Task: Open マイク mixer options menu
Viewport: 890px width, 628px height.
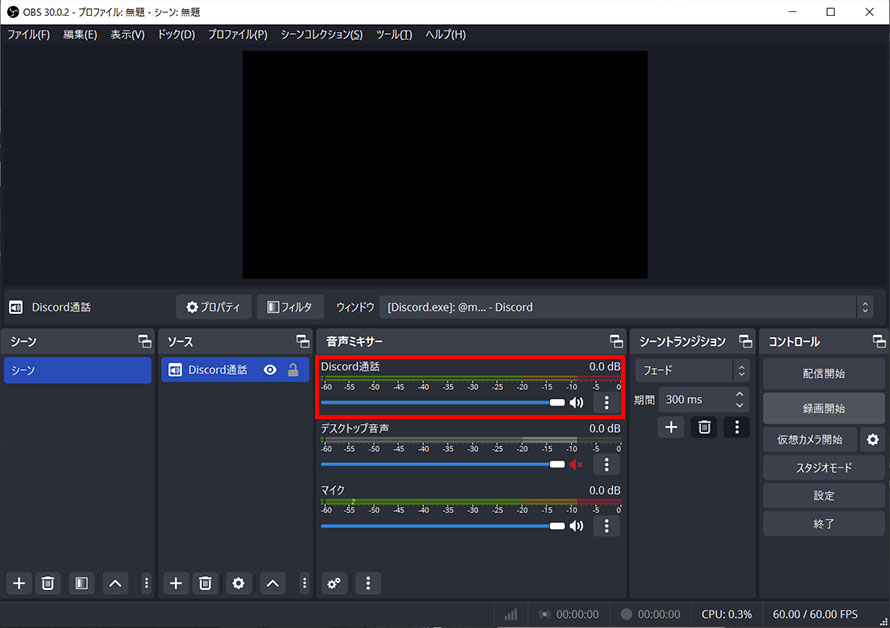Action: click(606, 526)
